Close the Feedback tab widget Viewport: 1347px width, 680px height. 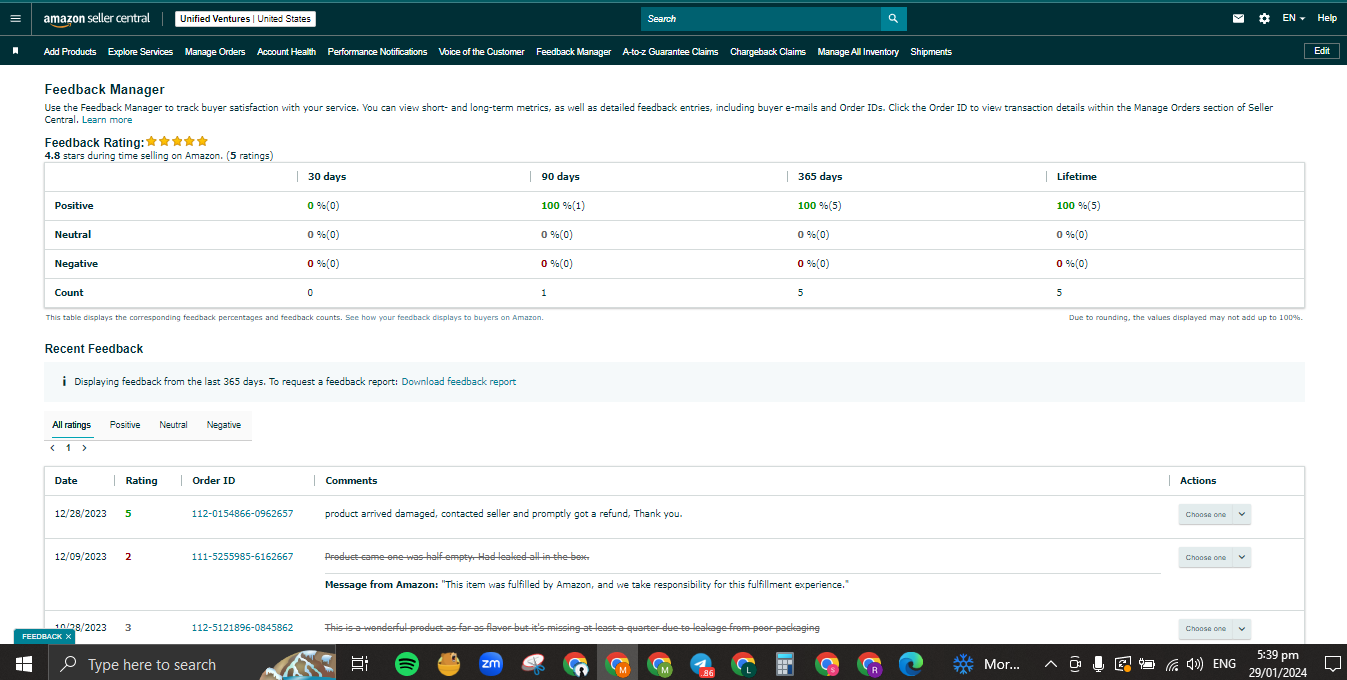click(69, 637)
